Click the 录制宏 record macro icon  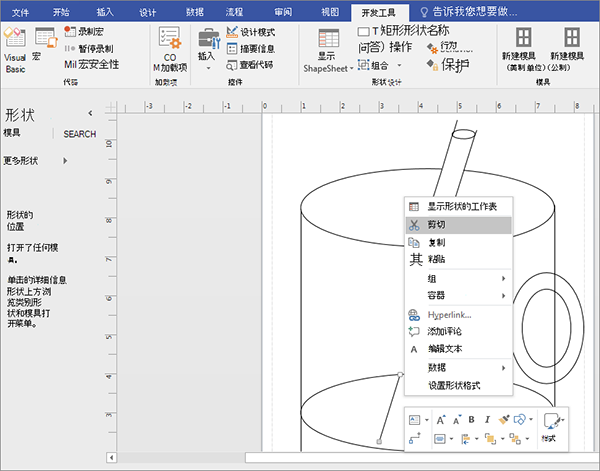pos(69,32)
